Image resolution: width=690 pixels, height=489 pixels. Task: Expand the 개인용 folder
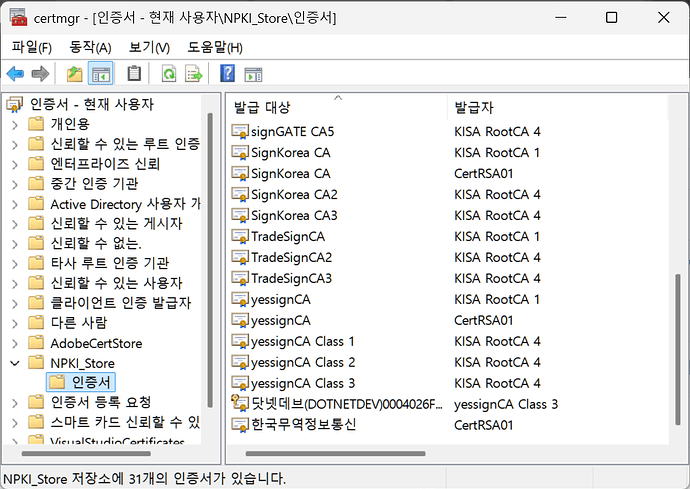[x=15, y=125]
